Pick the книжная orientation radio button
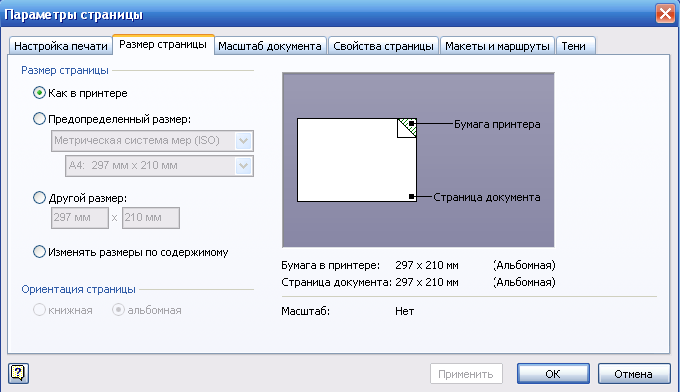 point(39,310)
